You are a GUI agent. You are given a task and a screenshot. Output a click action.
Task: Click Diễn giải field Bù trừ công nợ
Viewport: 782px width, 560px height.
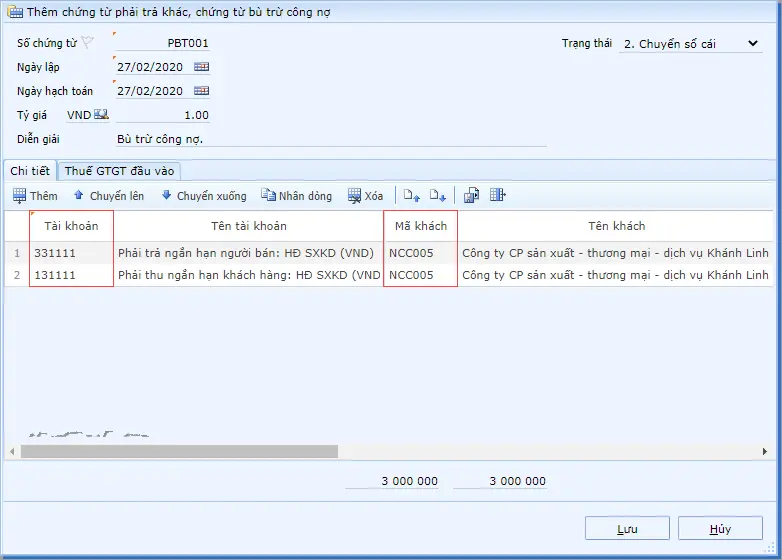pos(331,139)
